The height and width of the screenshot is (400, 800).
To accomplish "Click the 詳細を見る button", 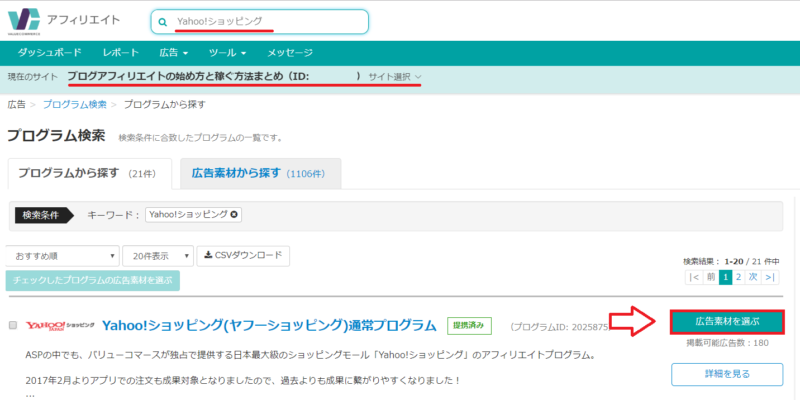I will [727, 374].
